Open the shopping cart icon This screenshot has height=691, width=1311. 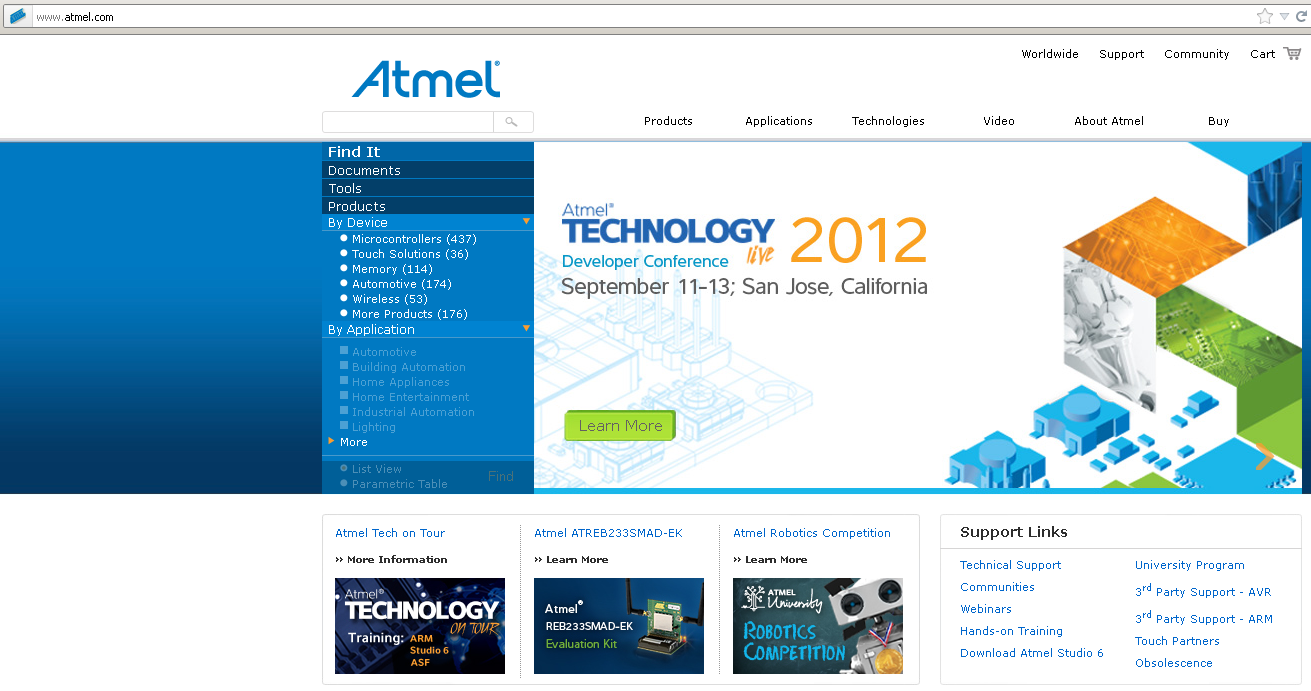point(1292,53)
